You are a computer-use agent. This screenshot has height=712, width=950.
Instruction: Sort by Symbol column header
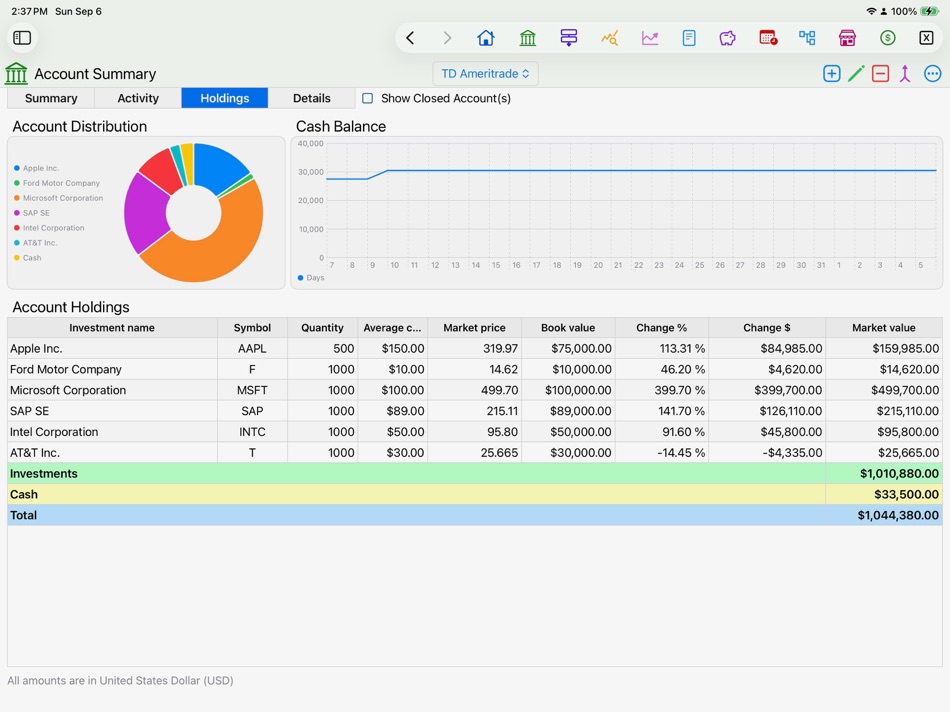tap(252, 328)
